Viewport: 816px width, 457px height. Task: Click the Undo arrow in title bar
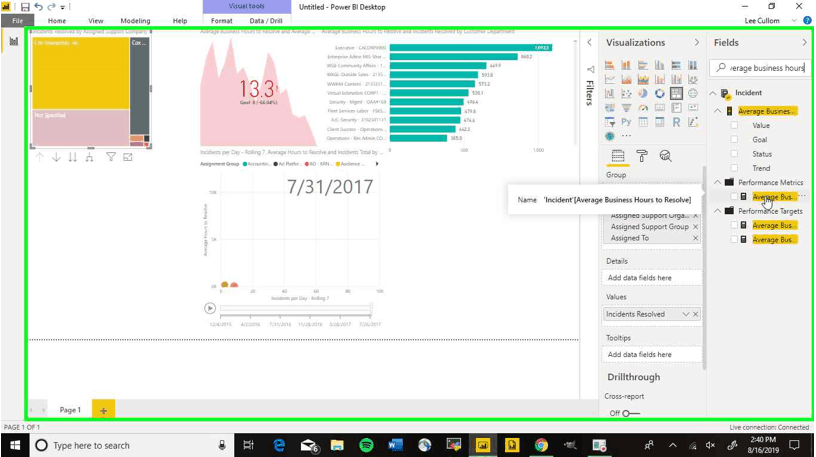click(39, 7)
